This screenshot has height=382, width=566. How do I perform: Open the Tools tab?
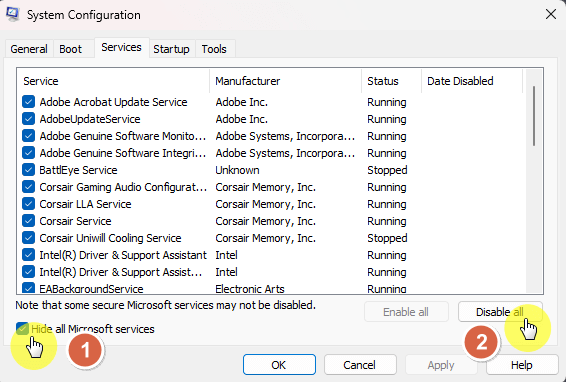coord(214,49)
